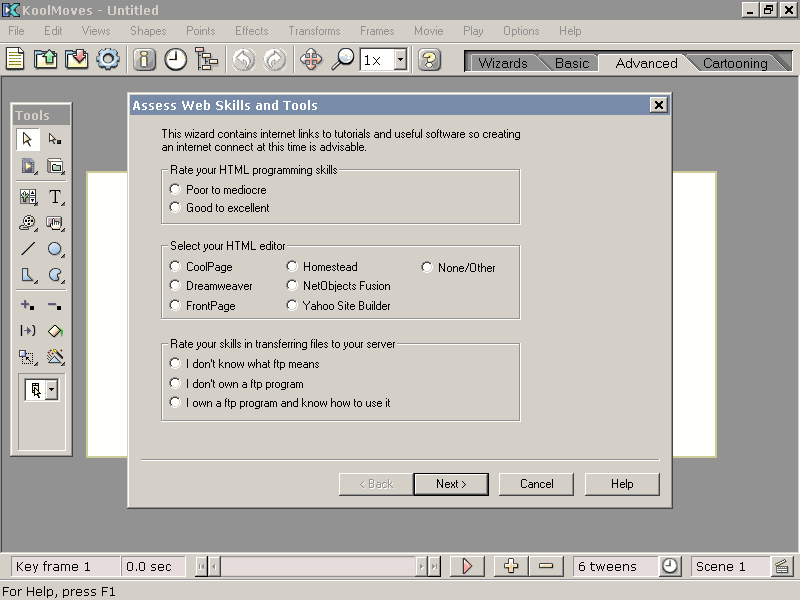Select Poor to mediocre HTML skills
This screenshot has width=800, height=600.
(x=175, y=189)
